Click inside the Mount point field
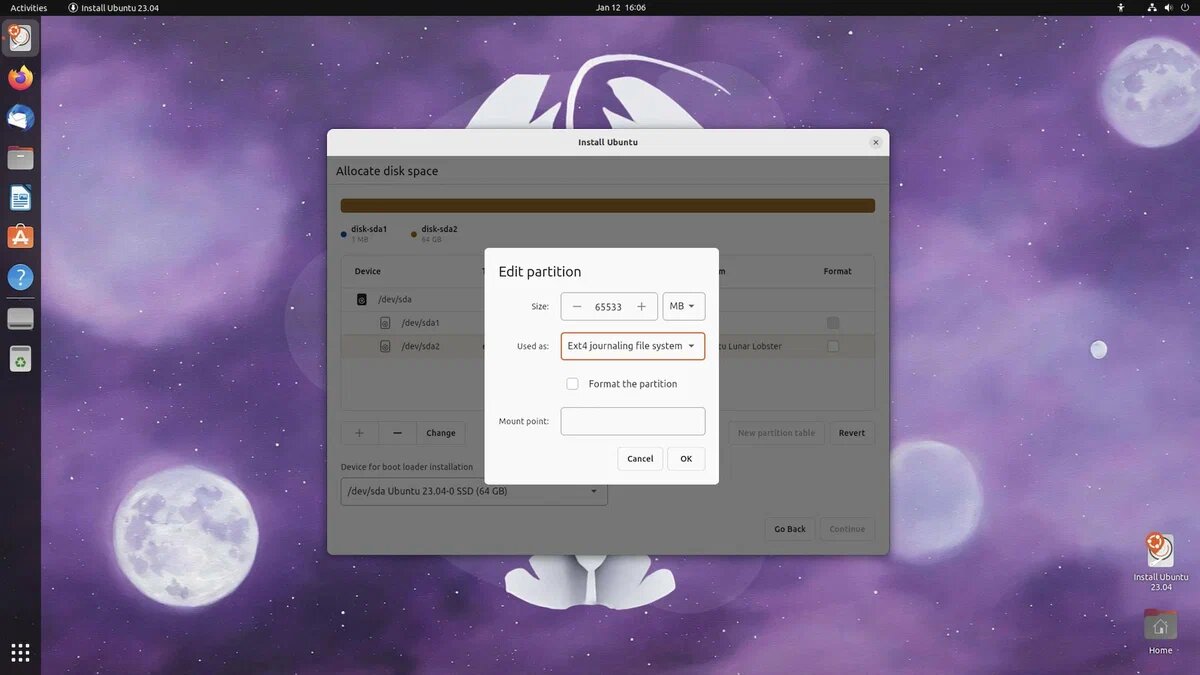 632,421
